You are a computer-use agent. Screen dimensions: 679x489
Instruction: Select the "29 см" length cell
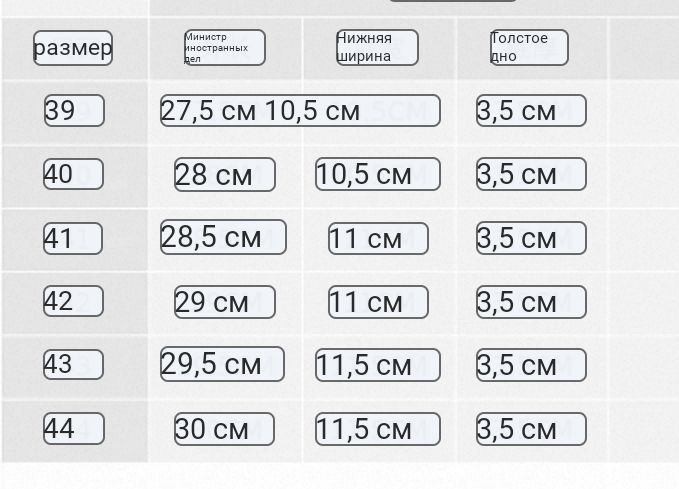tap(225, 301)
